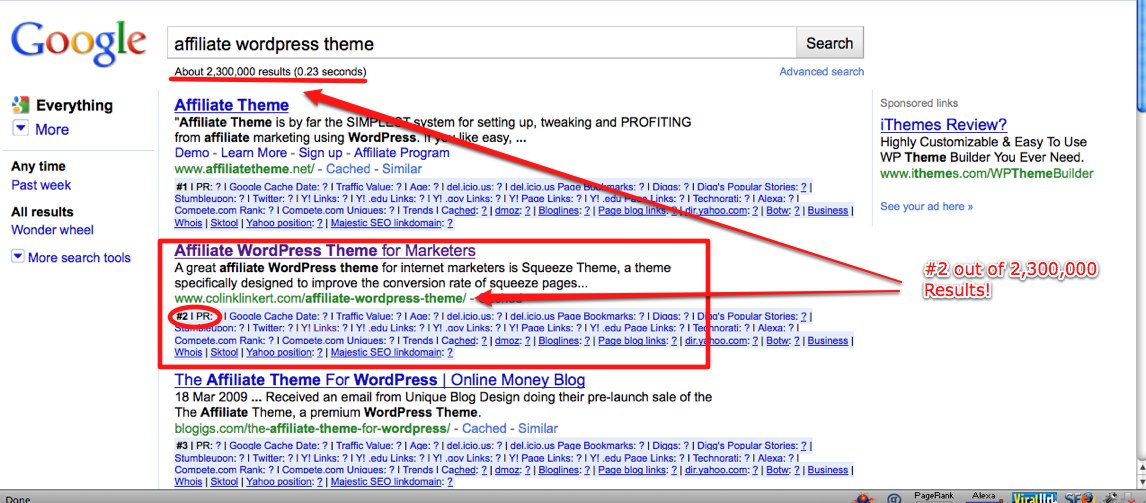Filter results to Past week

(41, 185)
